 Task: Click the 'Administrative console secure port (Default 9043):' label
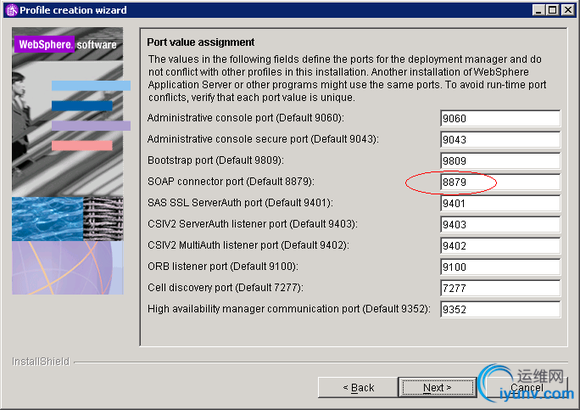[263, 139]
